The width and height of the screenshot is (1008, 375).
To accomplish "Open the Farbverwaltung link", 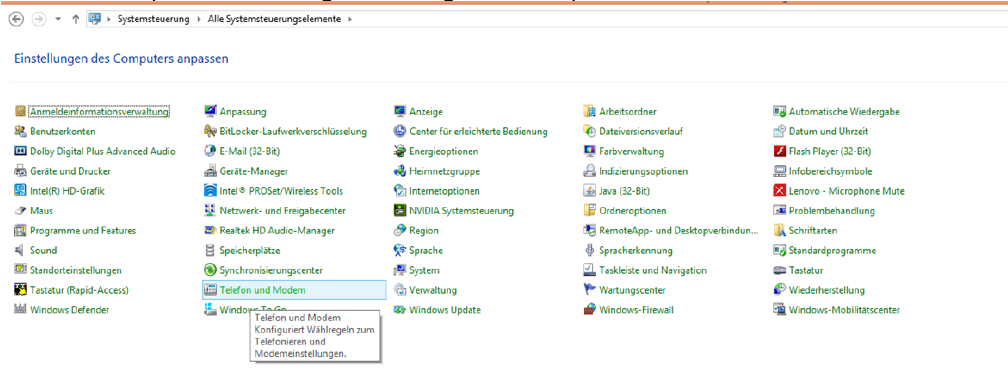I will pyautogui.click(x=632, y=151).
